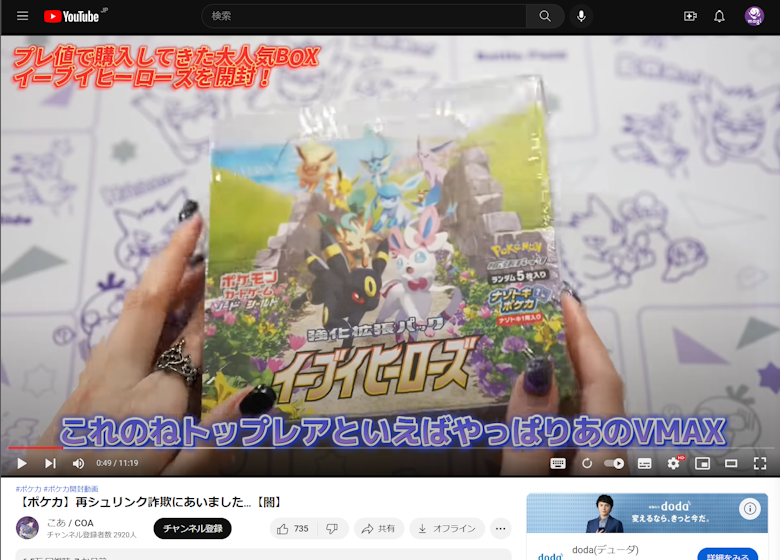Open the doda advertisement banner
780x560 pixels.
tap(647, 513)
